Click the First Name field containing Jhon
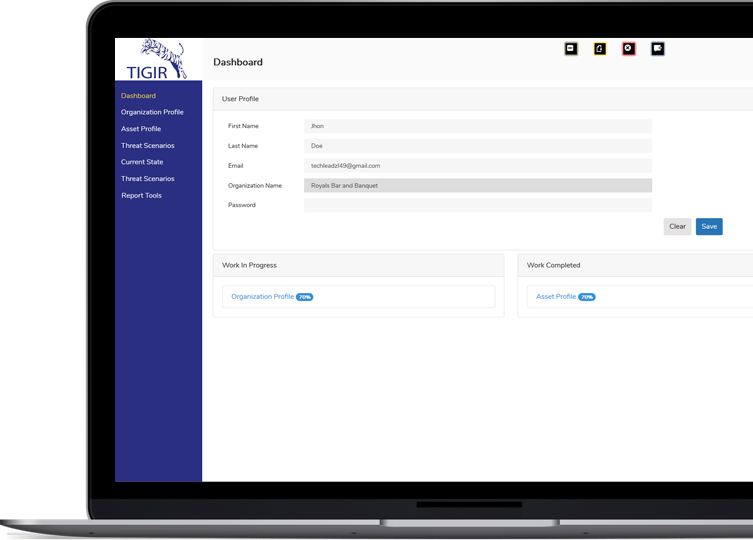The height and width of the screenshot is (540, 753). pos(477,126)
